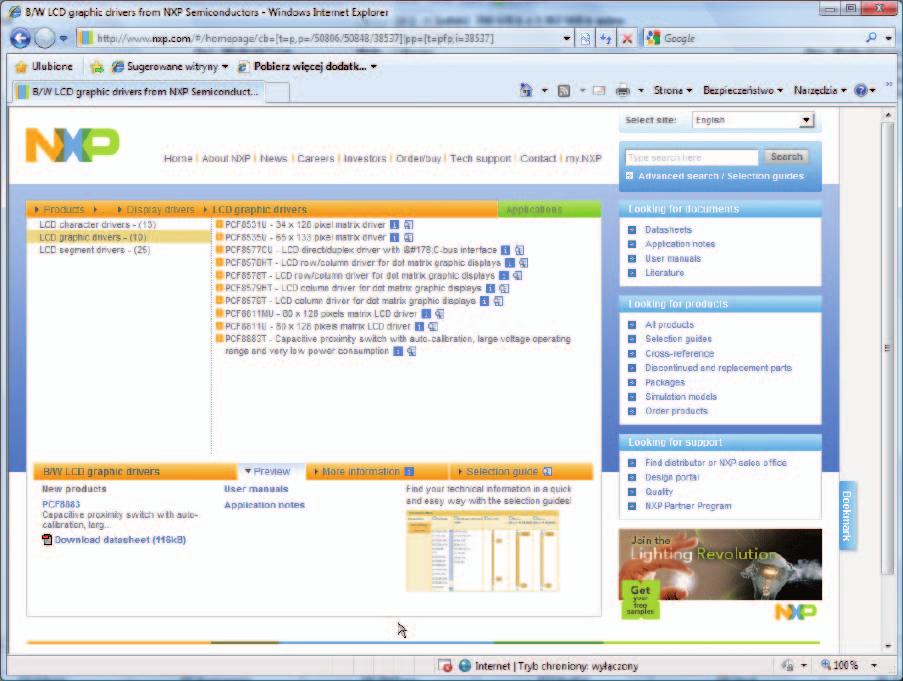Open the recent pages dropdown arrow

point(63,39)
